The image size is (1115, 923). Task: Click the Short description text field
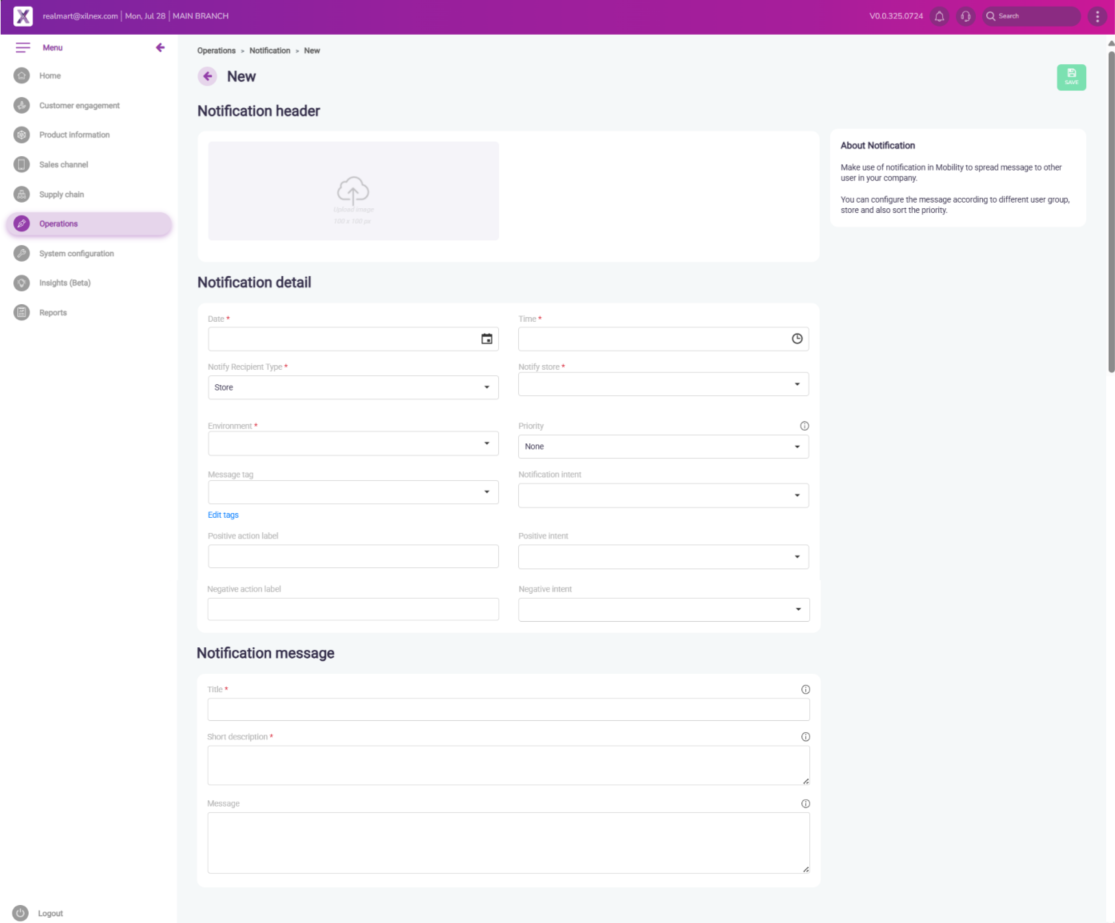pyautogui.click(x=508, y=765)
